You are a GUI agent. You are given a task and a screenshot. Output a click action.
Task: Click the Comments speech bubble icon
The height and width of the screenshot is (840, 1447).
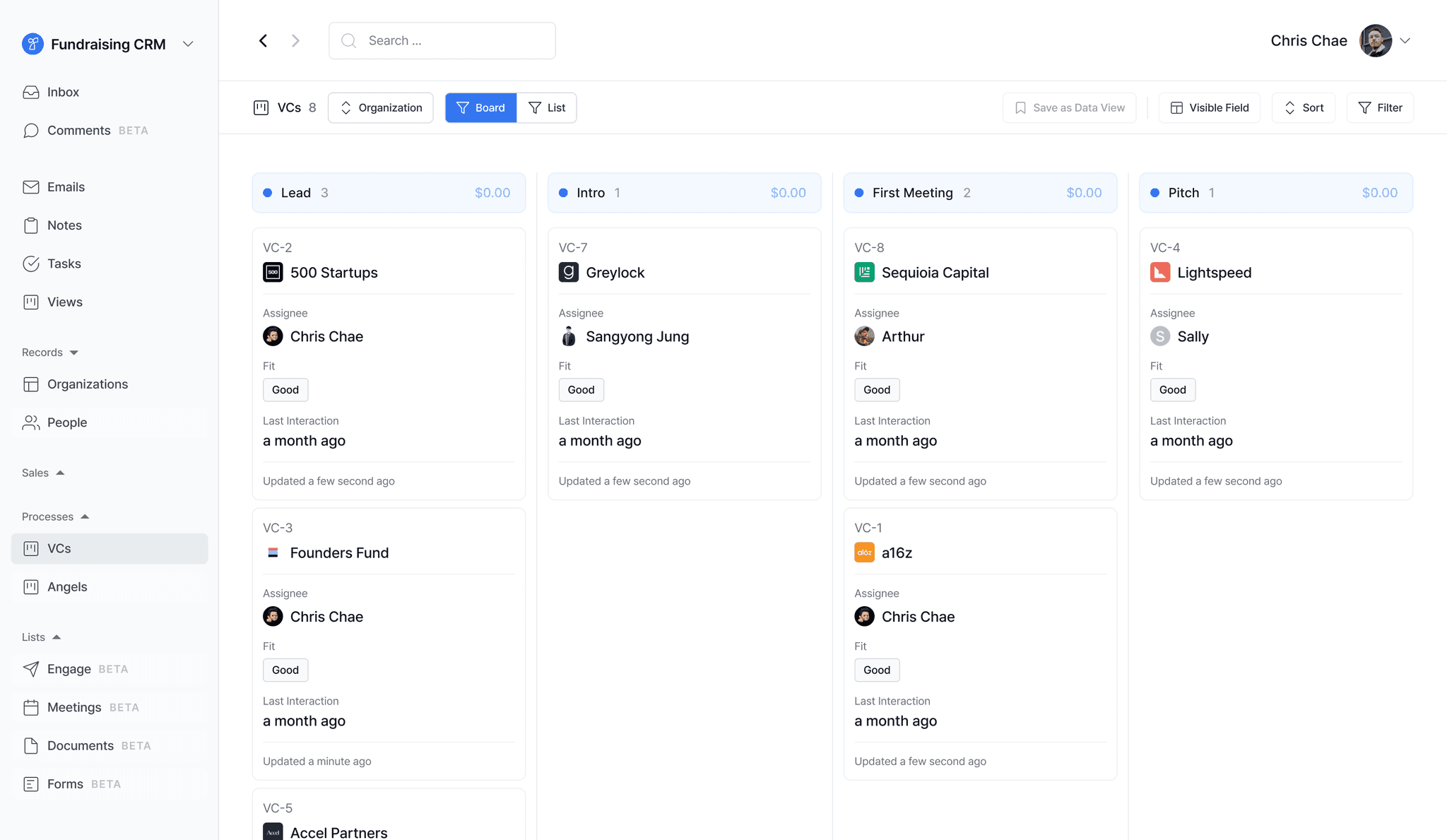31,131
